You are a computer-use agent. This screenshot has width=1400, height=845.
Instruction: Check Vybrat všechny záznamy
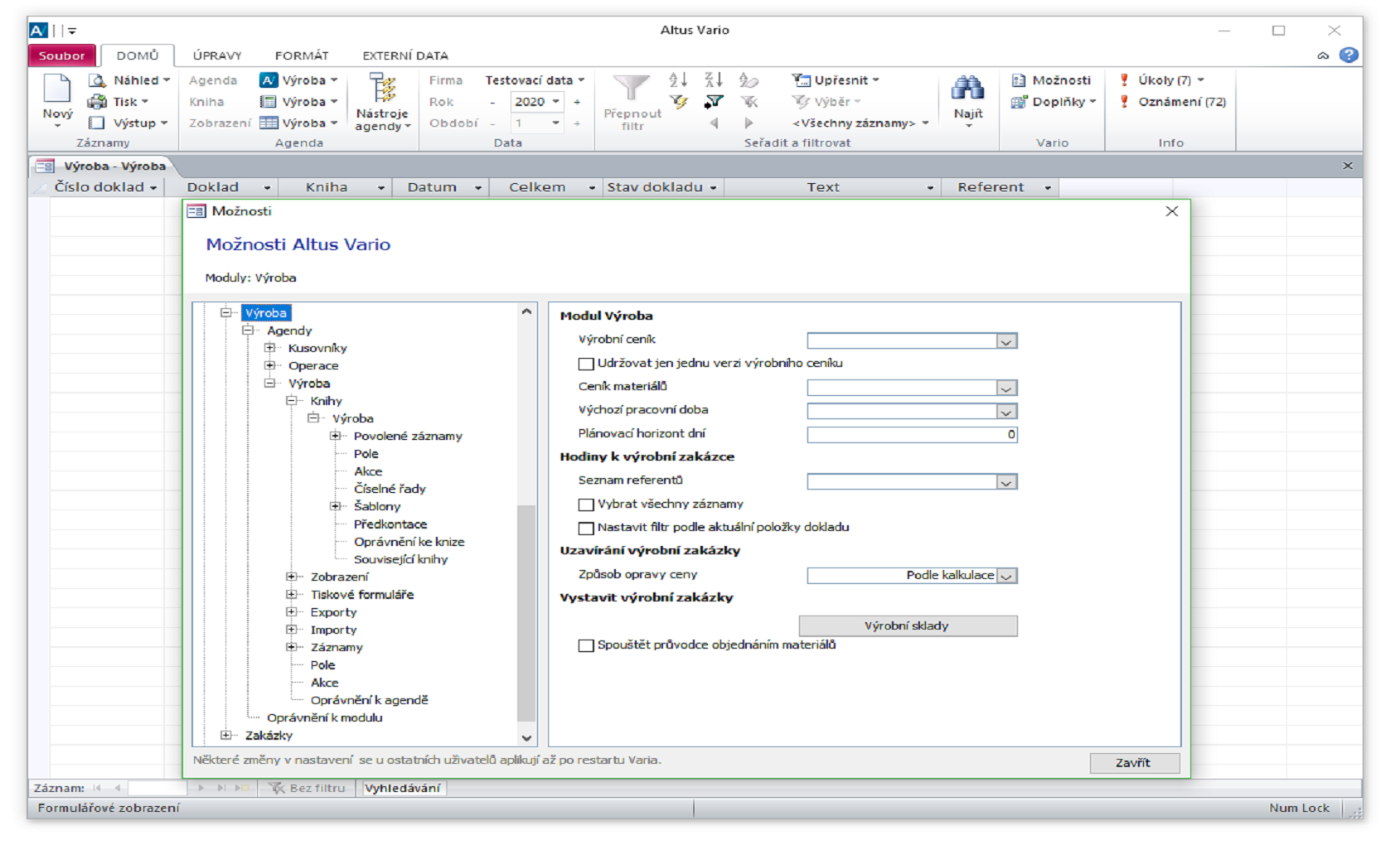point(586,505)
